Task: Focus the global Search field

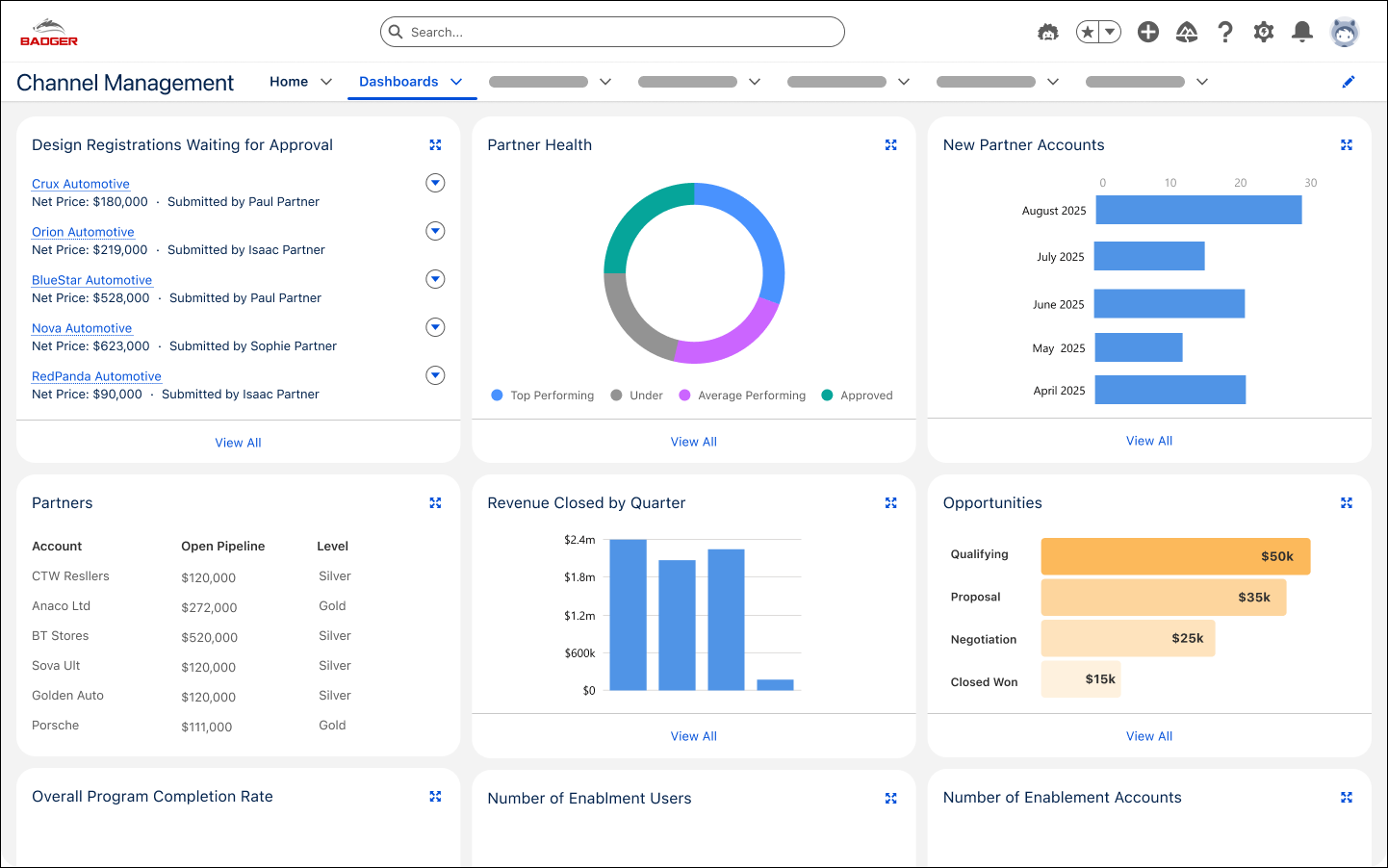Action: coord(612,32)
